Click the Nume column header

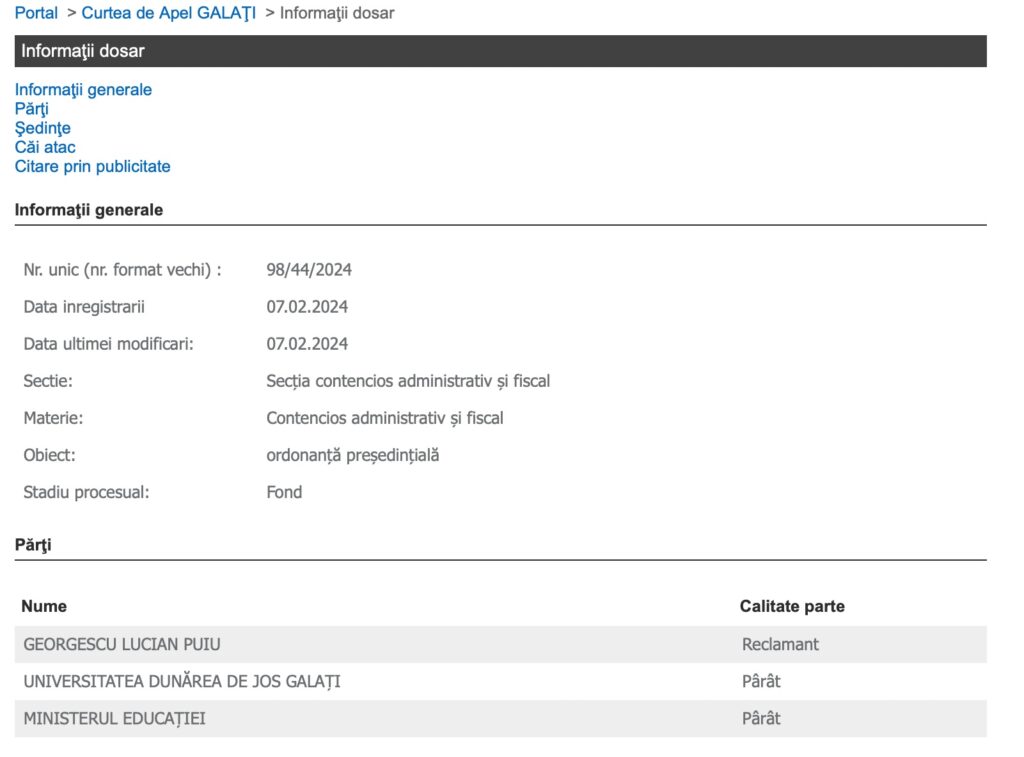[44, 606]
